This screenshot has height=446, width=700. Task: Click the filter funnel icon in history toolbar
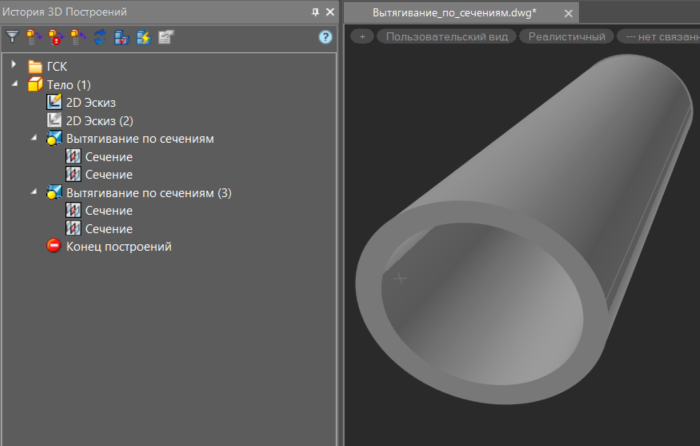(x=12, y=37)
